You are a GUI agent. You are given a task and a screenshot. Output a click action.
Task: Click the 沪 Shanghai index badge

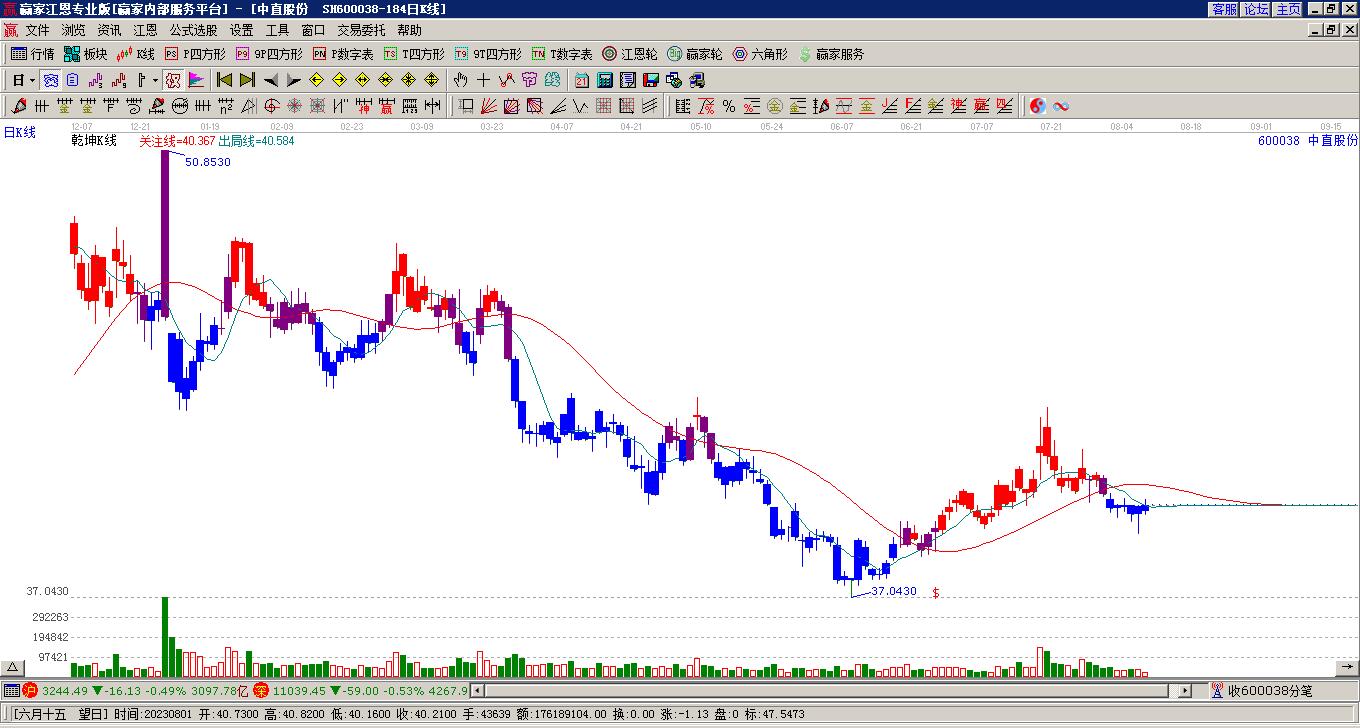point(30,690)
